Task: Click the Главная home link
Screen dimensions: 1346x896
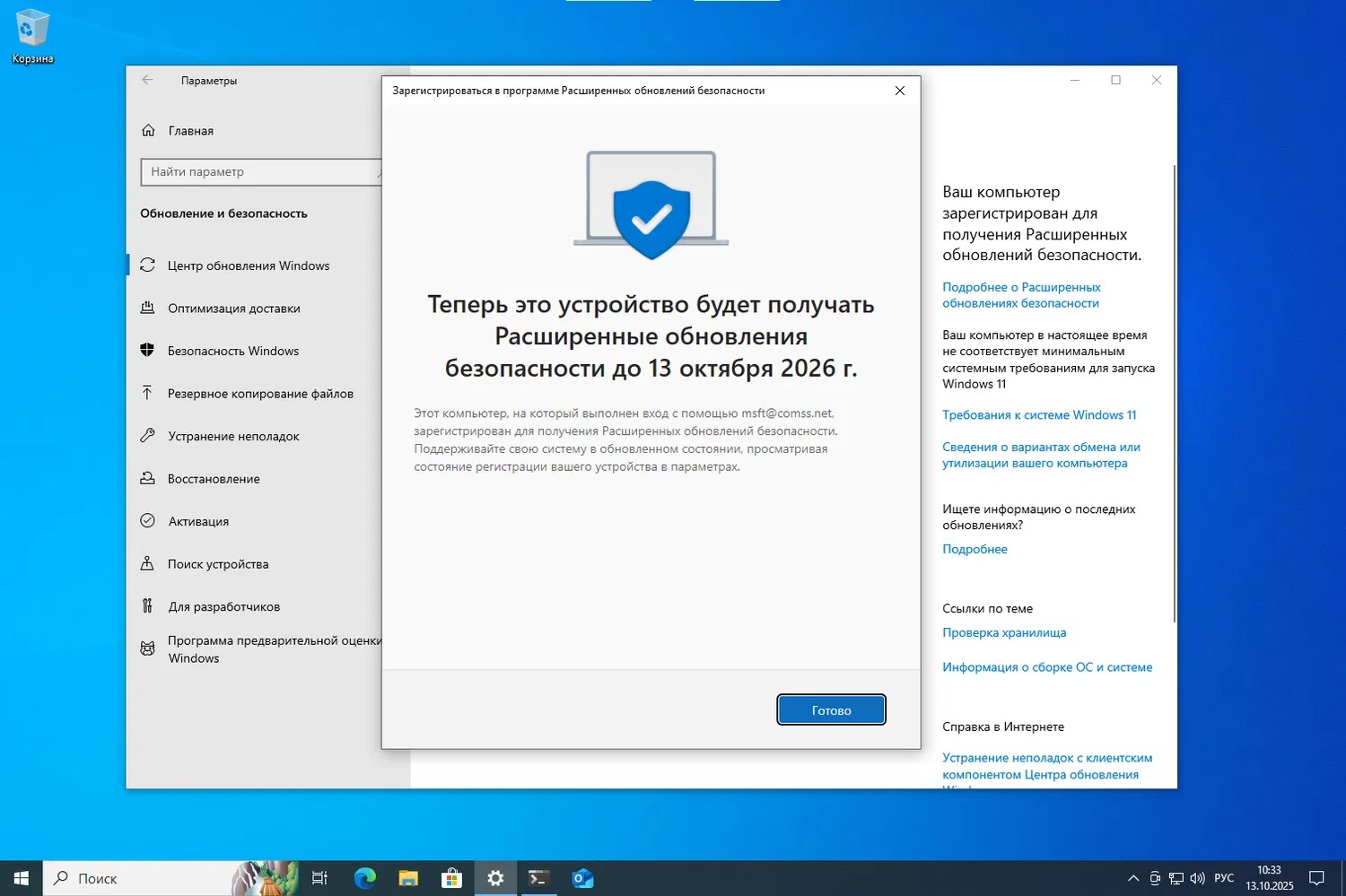Action: pyautogui.click(x=190, y=131)
